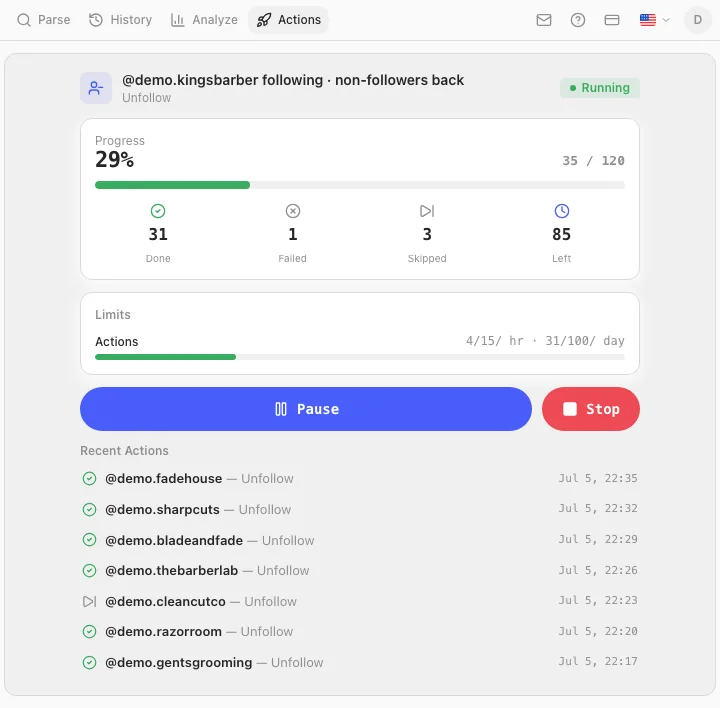
Task: Click the blue clock Left icon
Action: click(x=562, y=211)
